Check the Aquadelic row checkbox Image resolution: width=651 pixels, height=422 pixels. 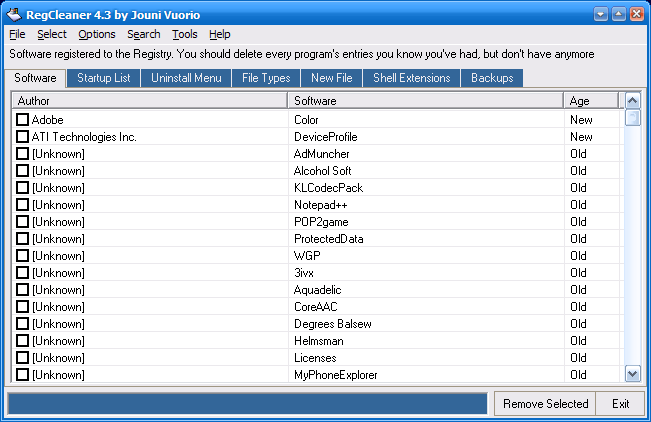(22, 290)
